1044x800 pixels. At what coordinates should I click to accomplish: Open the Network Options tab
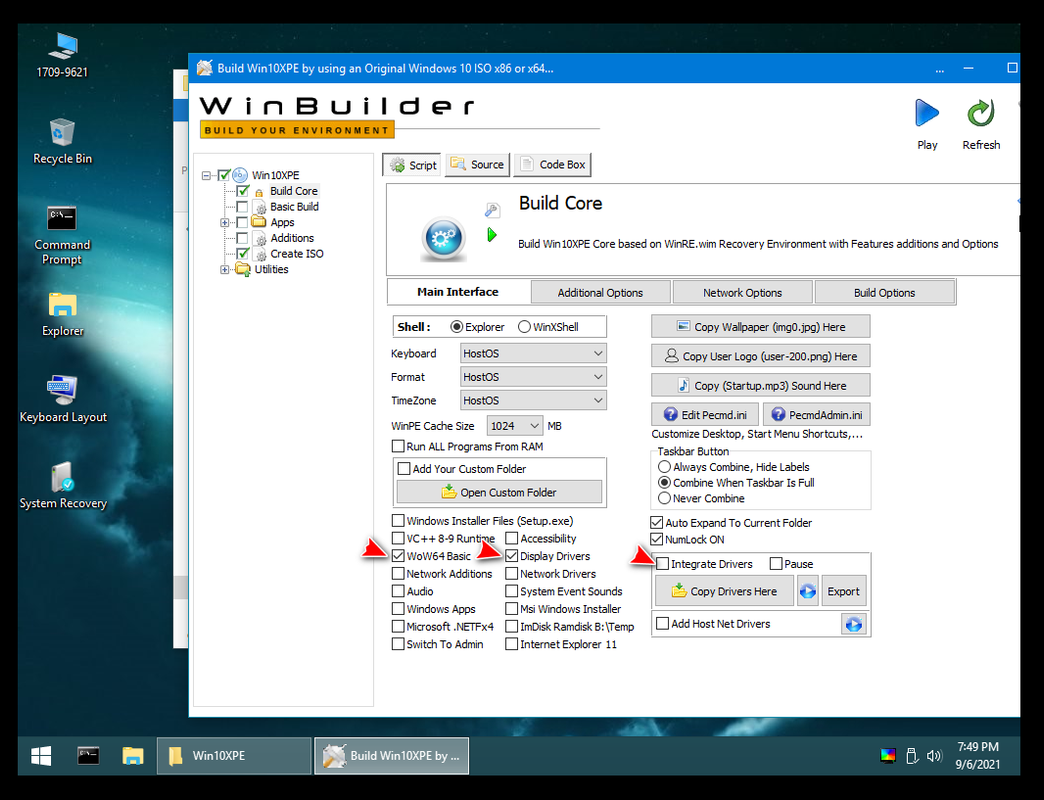742,293
